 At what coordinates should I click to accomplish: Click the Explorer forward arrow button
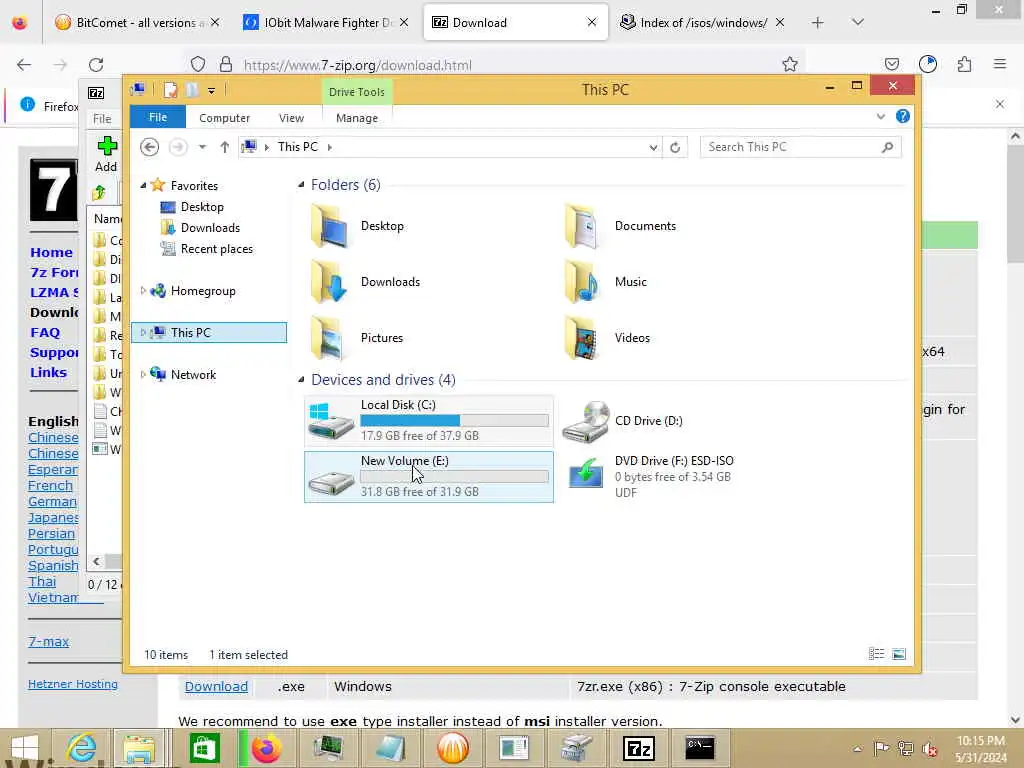[178, 147]
